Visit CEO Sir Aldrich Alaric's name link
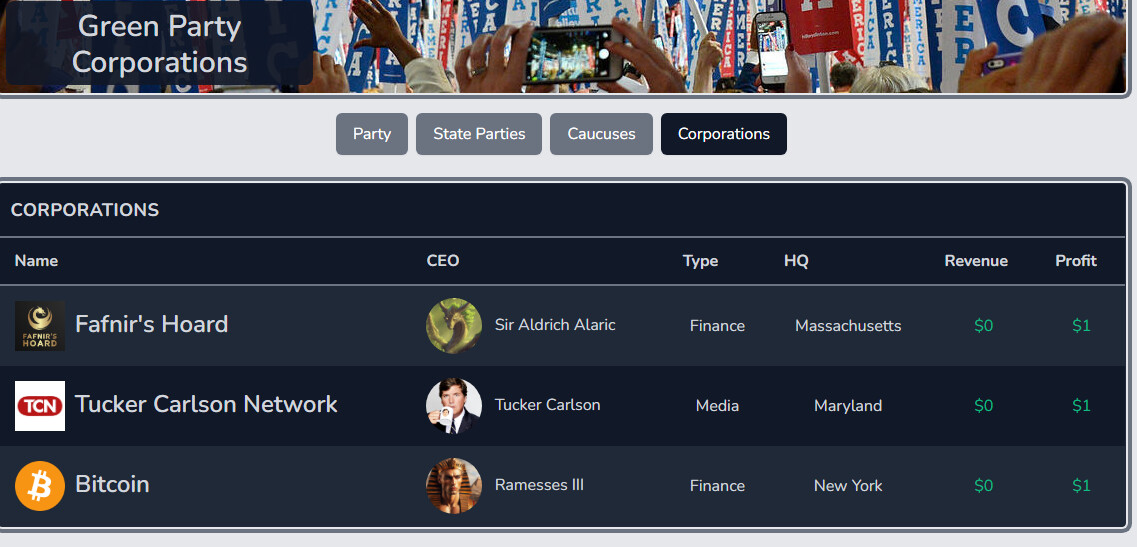This screenshot has height=547, width=1137. (555, 325)
